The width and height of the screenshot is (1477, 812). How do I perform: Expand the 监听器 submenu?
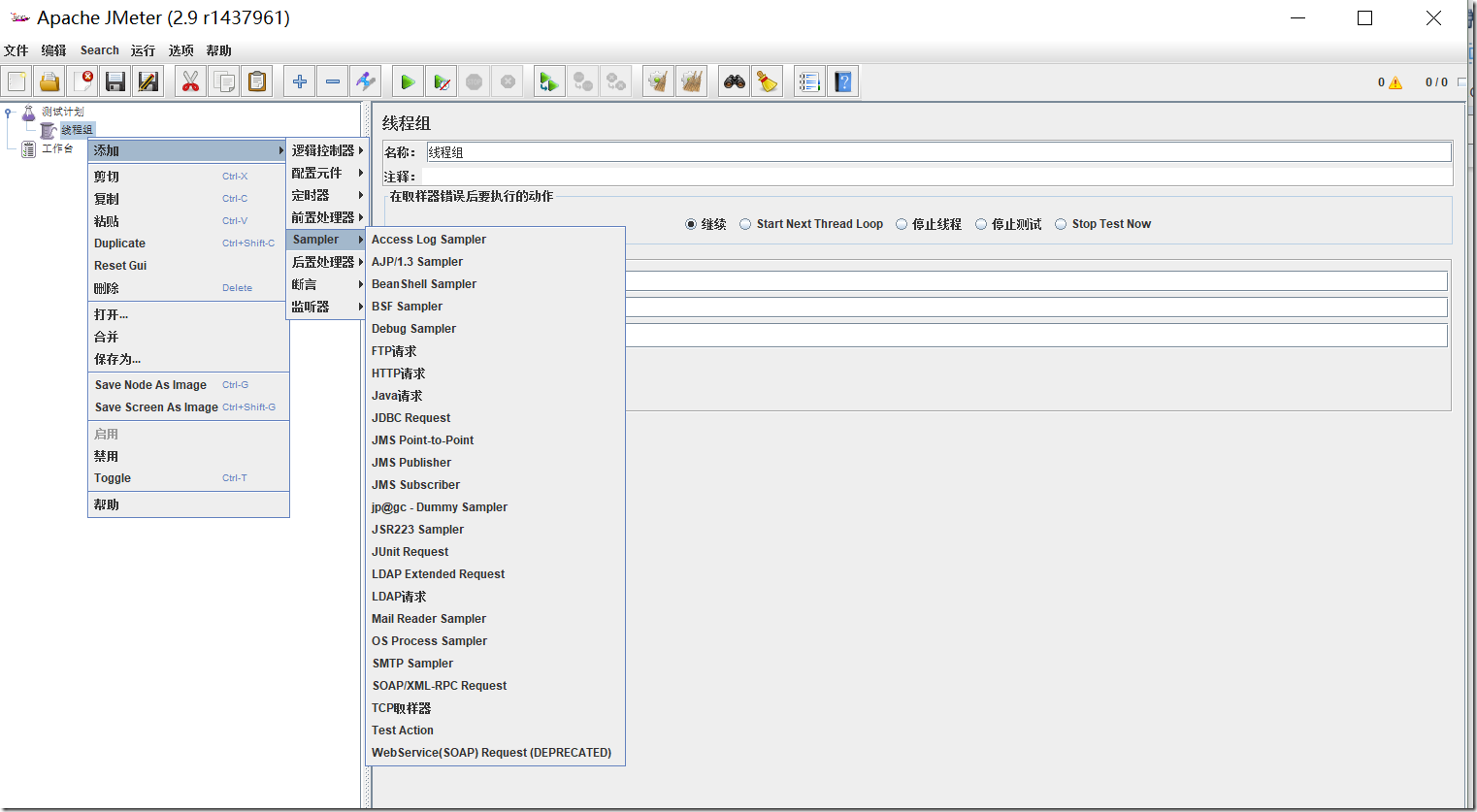coord(327,307)
